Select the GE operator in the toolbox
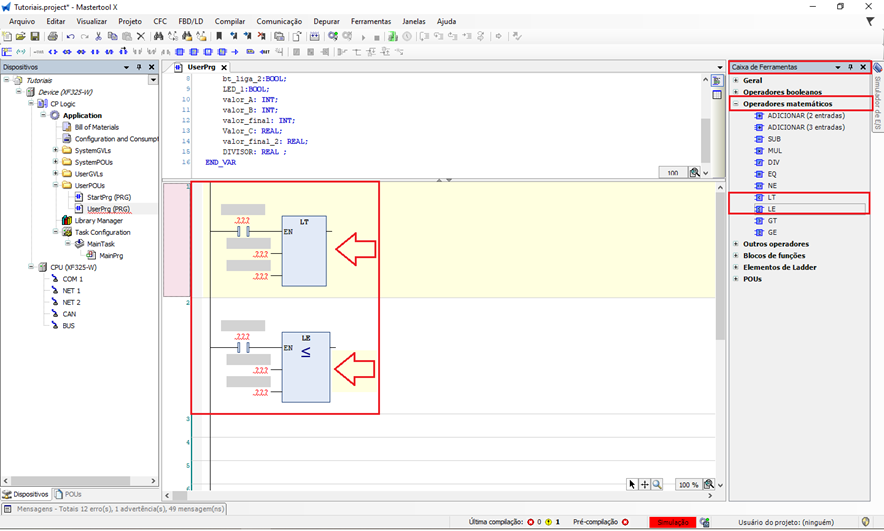Viewport: 884px width, 531px height. 772,232
